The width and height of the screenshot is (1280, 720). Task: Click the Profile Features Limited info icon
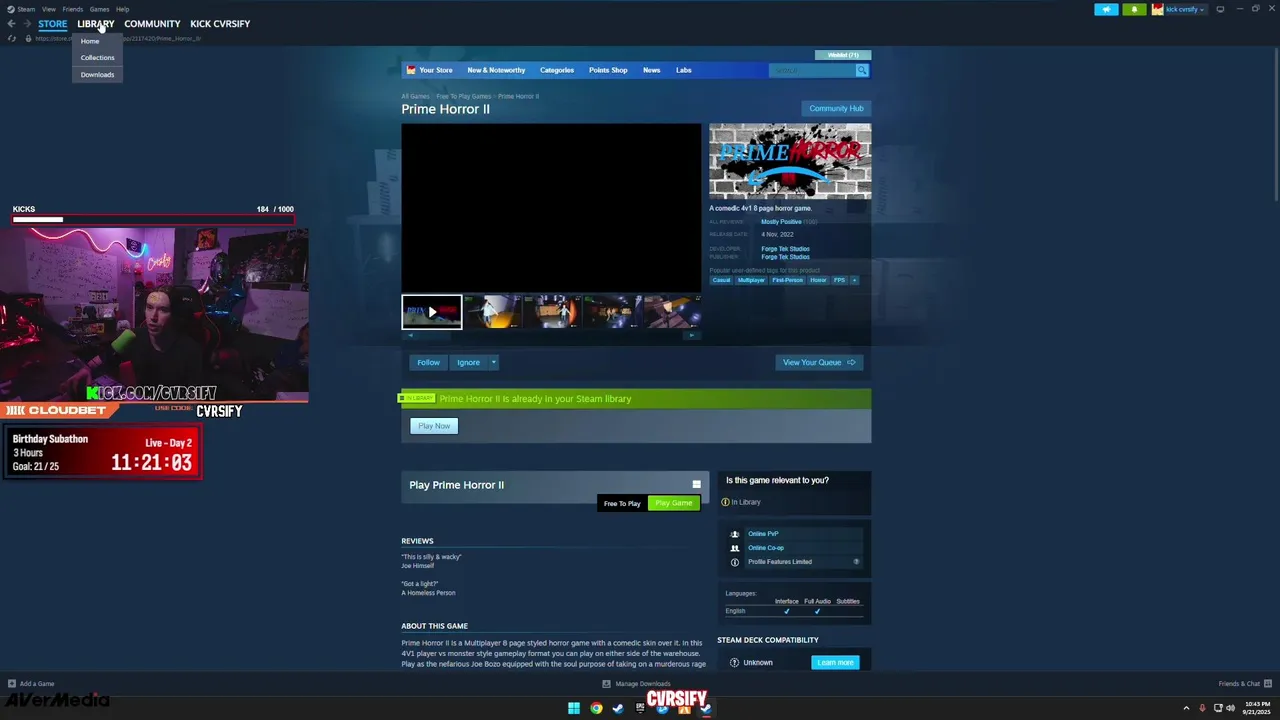click(x=735, y=562)
